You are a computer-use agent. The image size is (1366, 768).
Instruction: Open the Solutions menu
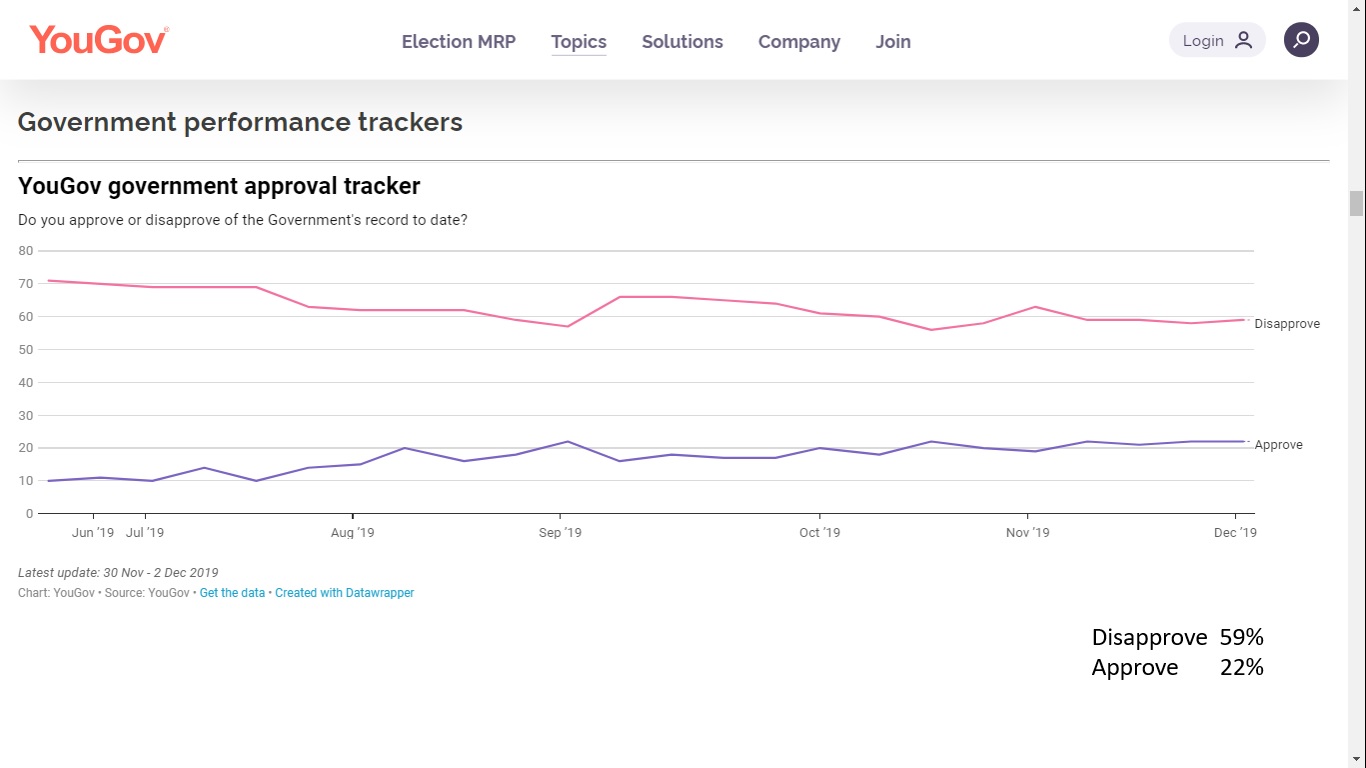682,41
